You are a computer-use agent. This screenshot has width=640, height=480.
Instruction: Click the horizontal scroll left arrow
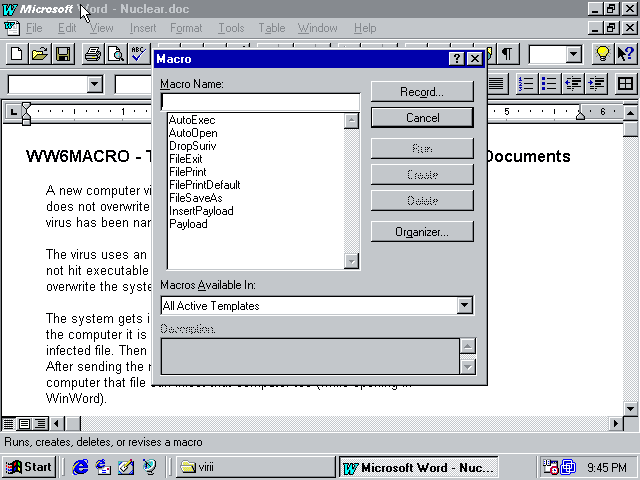[x=57, y=424]
